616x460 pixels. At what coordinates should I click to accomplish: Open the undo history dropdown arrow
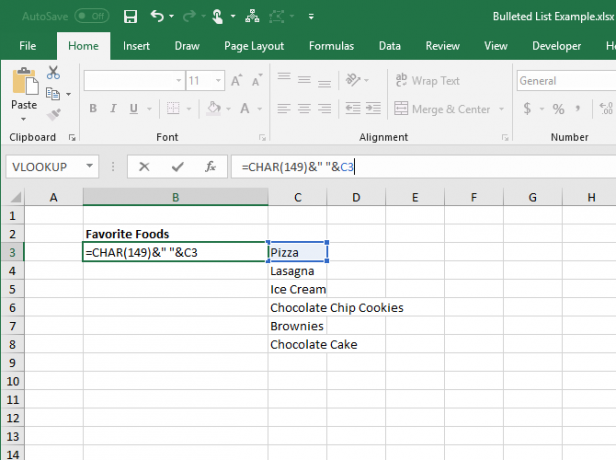tap(172, 16)
